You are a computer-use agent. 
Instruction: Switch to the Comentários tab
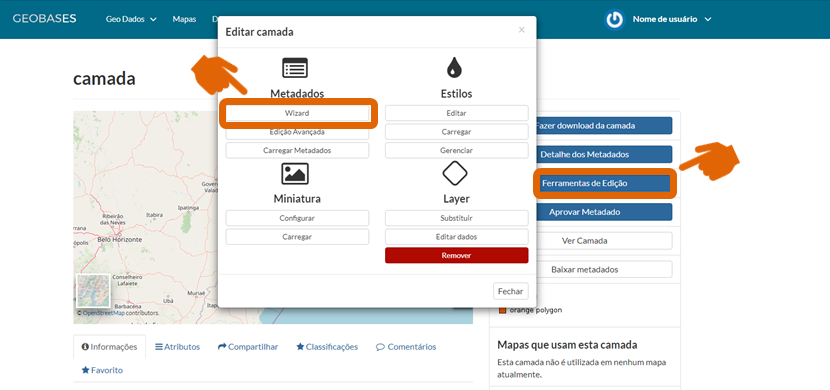click(406, 347)
